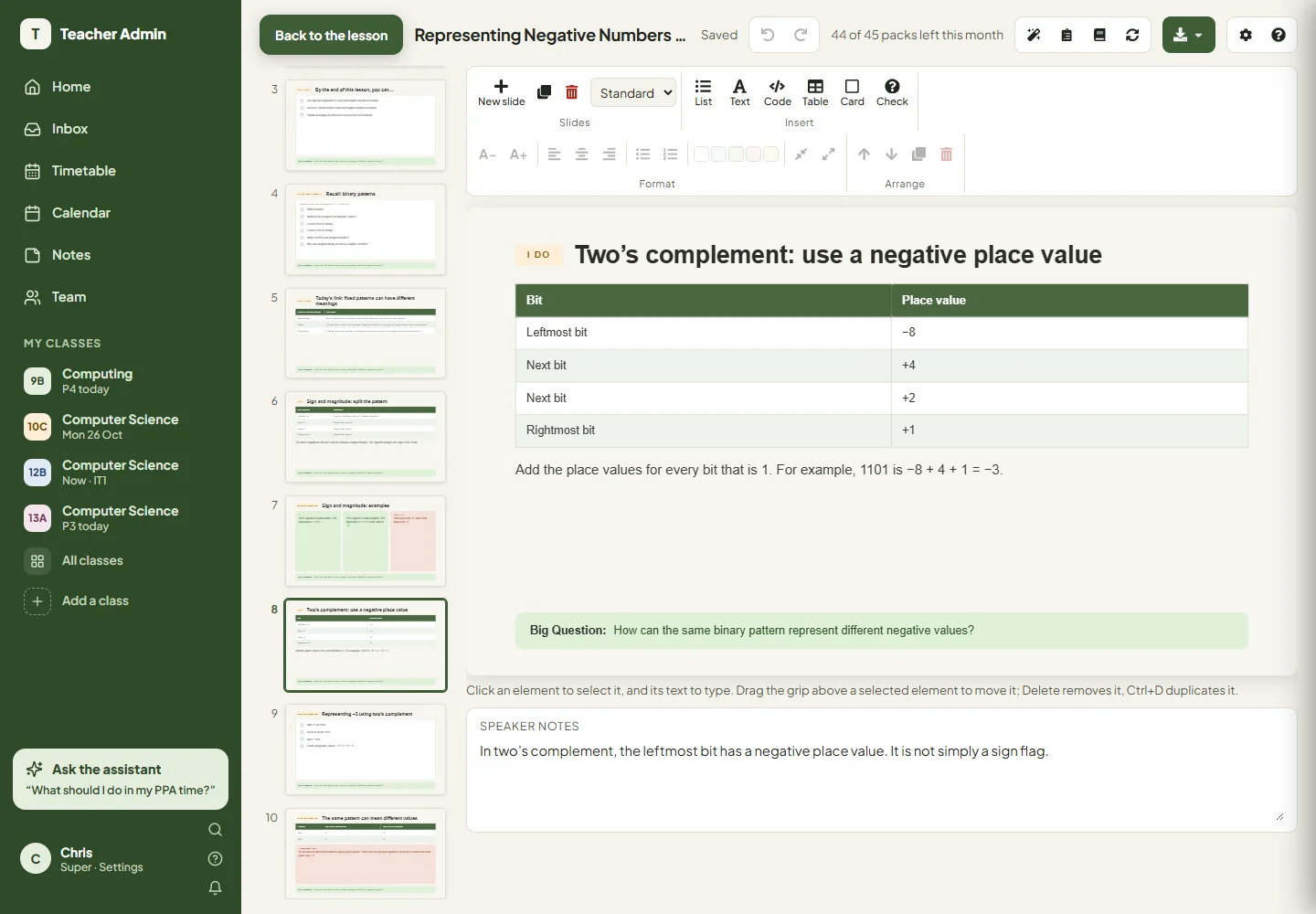Align text center in Format group
This screenshot has height=914, width=1316.
[x=581, y=154]
